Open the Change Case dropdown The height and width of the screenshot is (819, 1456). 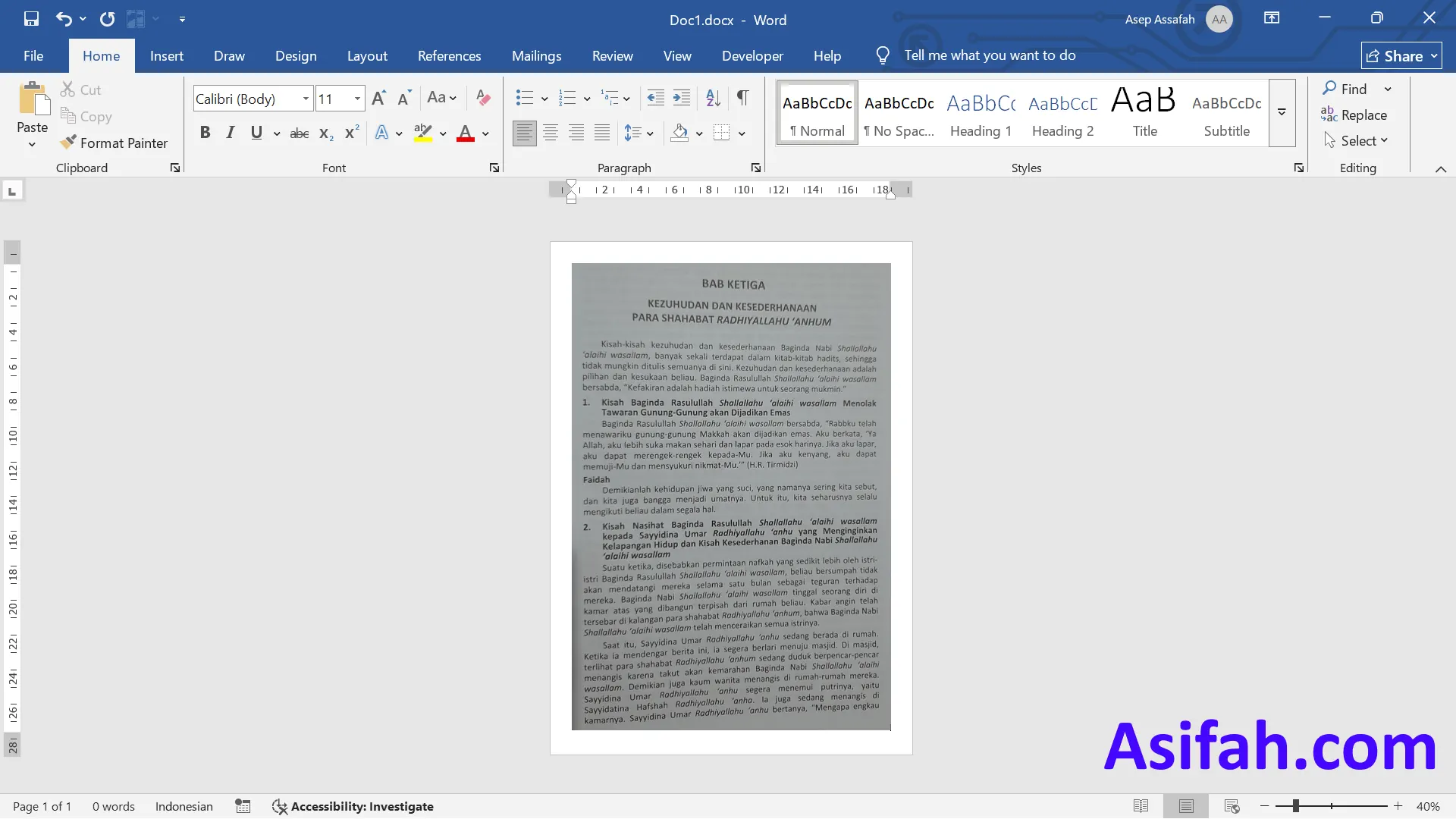(441, 98)
